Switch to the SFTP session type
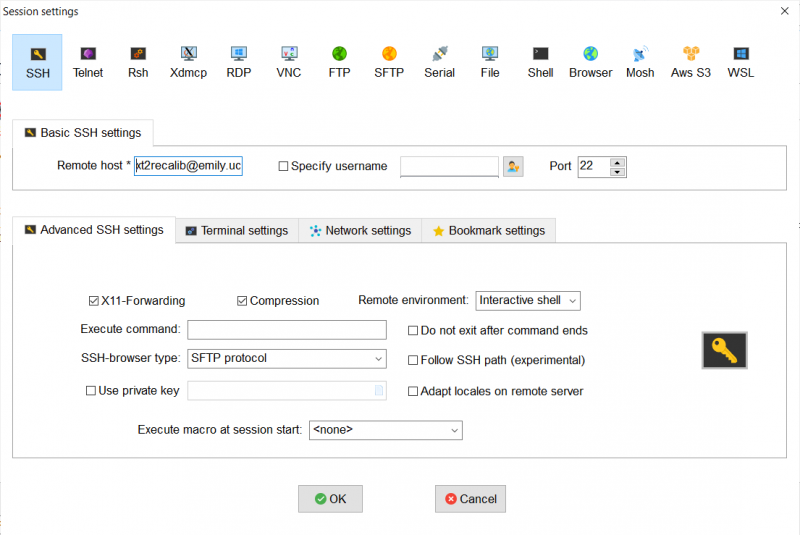 tap(389, 62)
